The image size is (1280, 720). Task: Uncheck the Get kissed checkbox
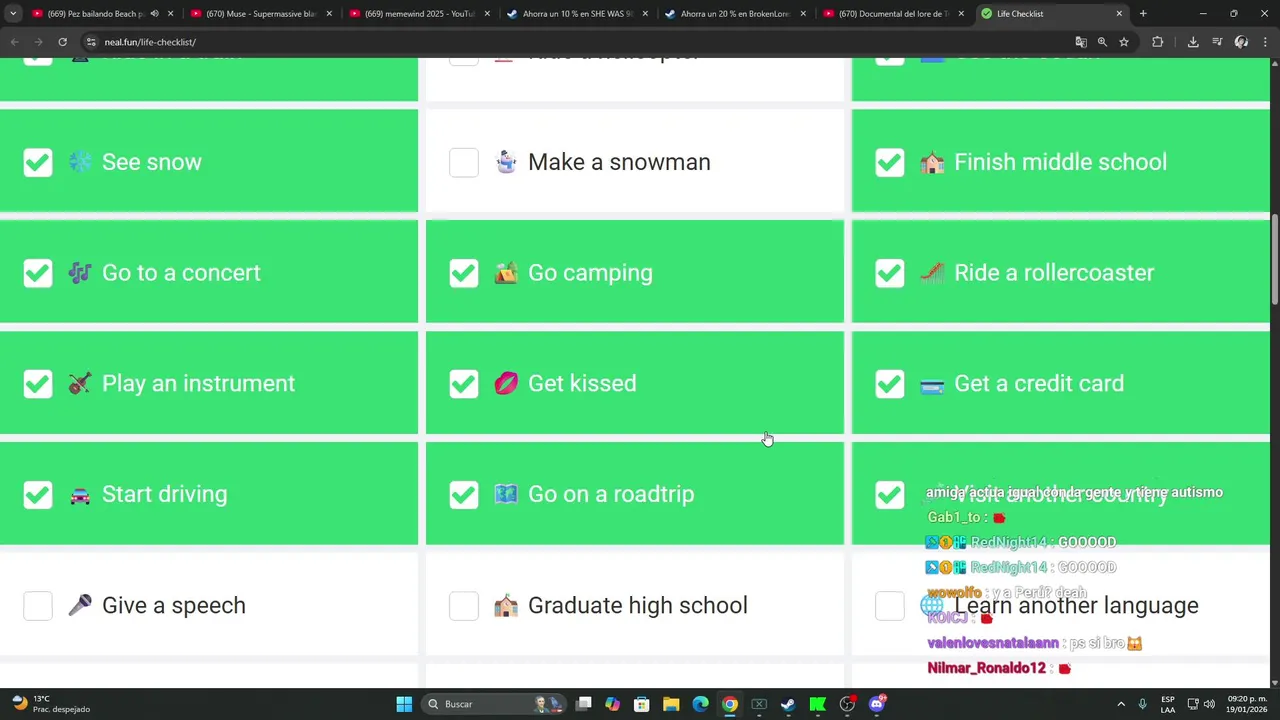coord(464,384)
